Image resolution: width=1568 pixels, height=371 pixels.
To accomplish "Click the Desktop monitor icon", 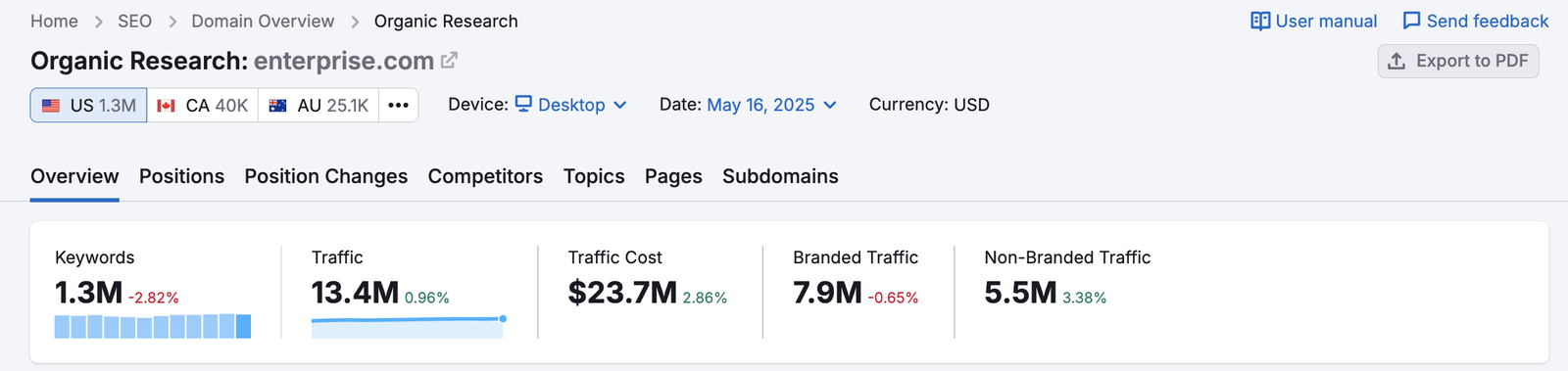I will point(523,104).
